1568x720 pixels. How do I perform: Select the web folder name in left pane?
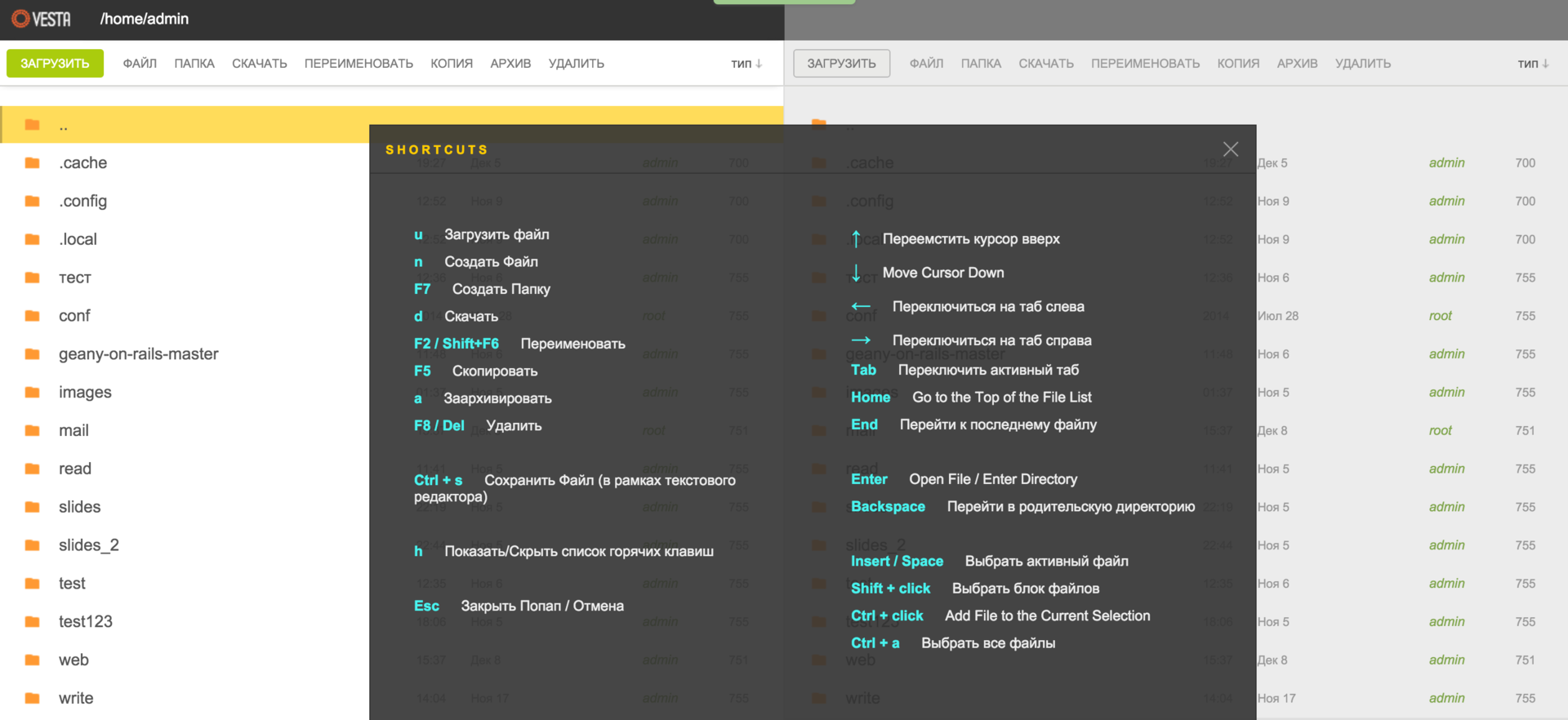click(73, 660)
